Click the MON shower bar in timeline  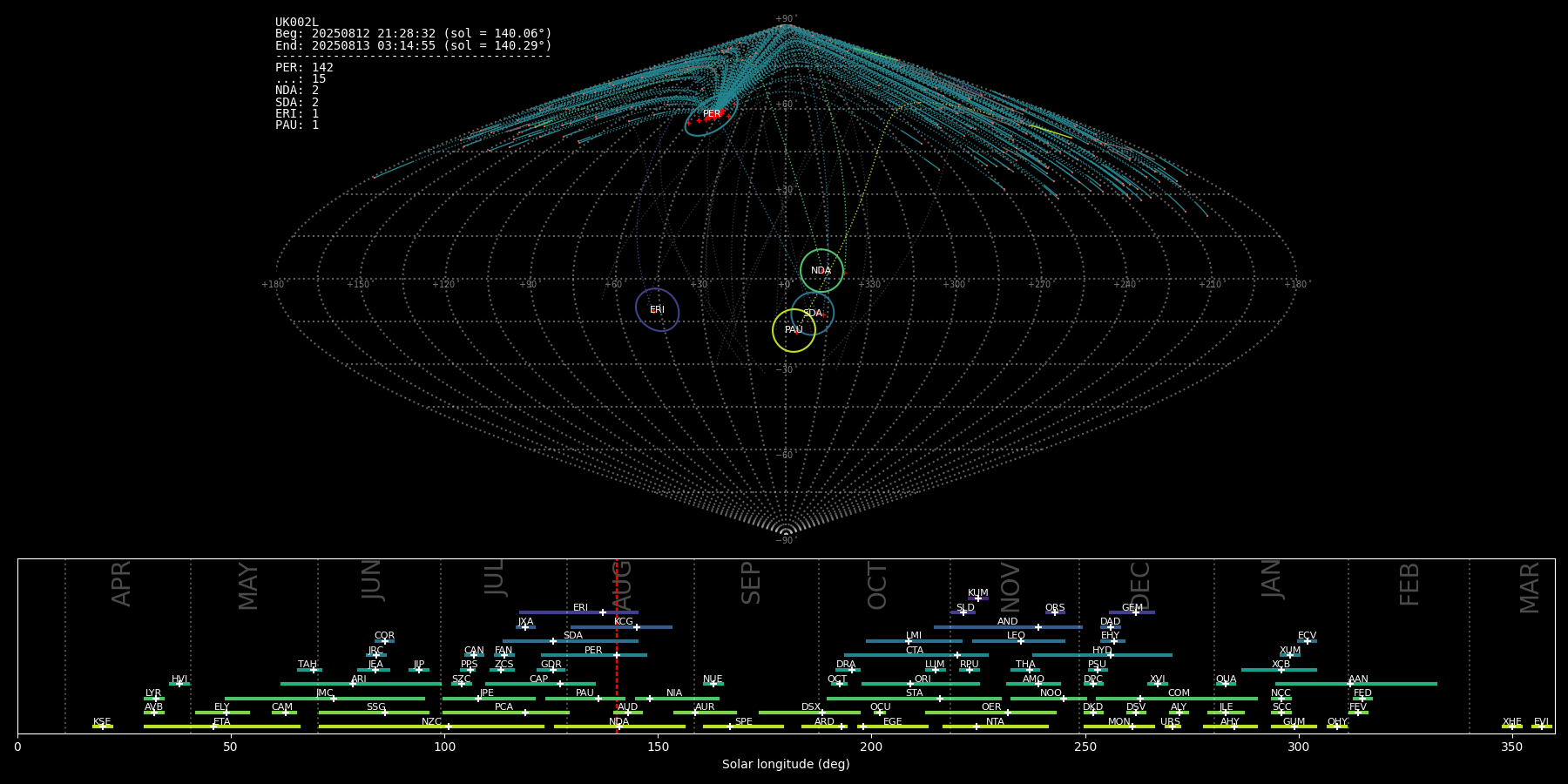[x=1119, y=727]
